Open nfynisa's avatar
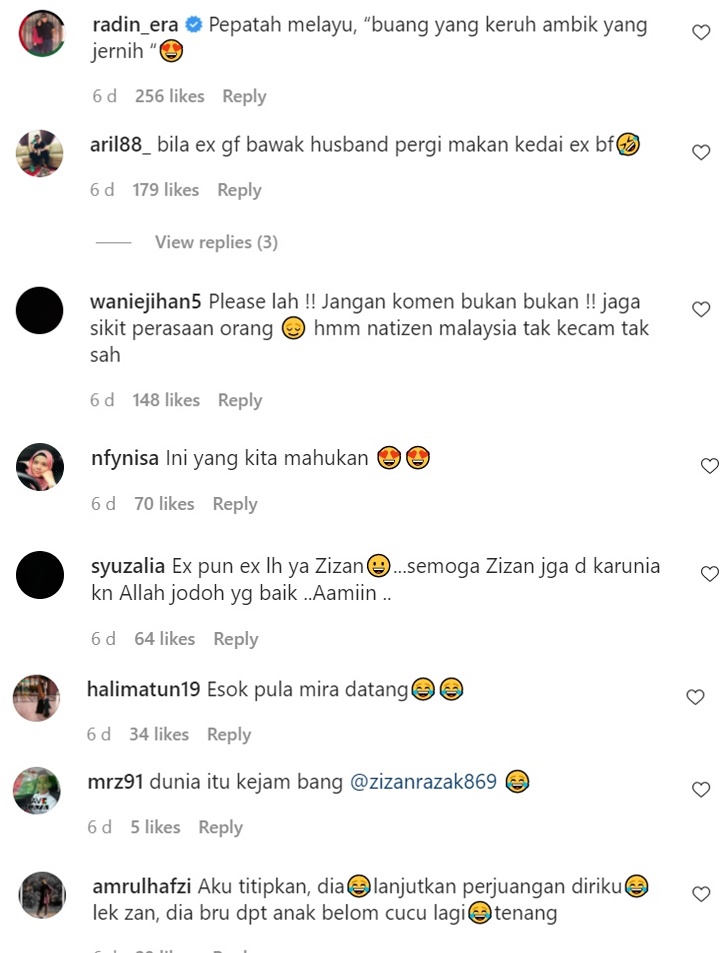The width and height of the screenshot is (723, 953). click(x=39, y=467)
